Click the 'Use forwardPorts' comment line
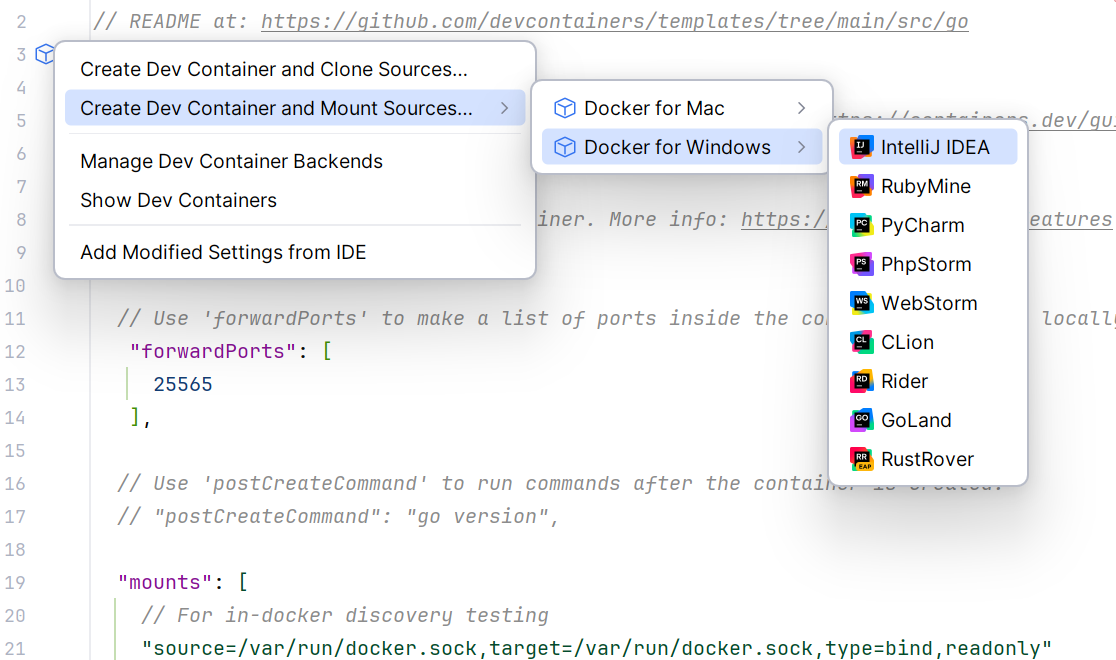This screenshot has height=660, width=1116. [x=470, y=318]
